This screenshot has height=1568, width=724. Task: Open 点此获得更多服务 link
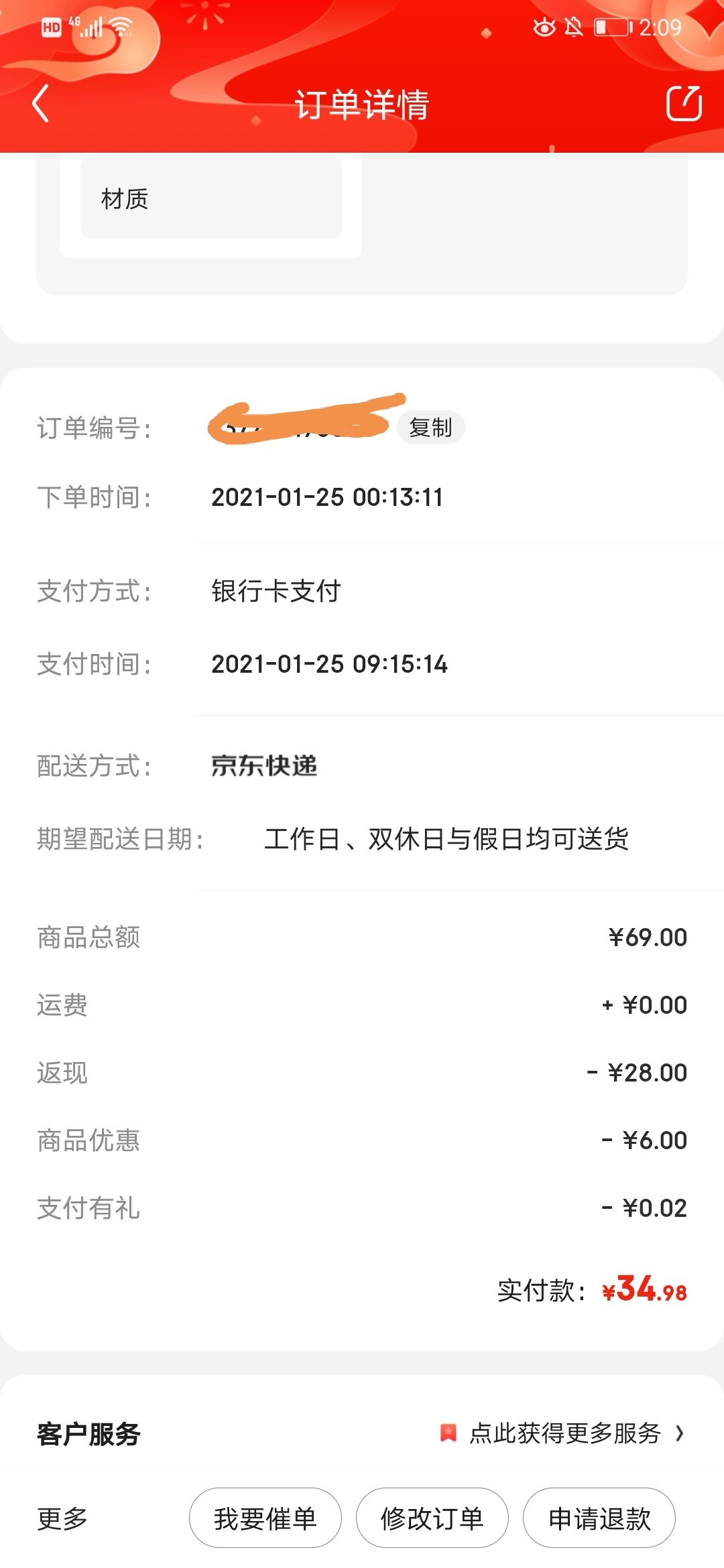pyautogui.click(x=565, y=1433)
